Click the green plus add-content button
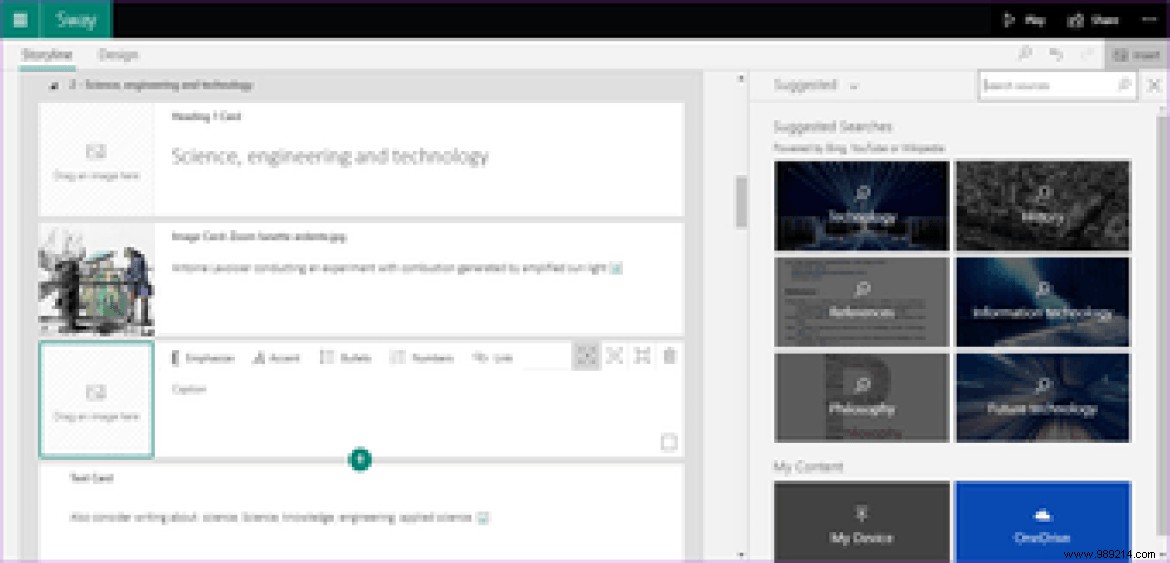This screenshot has width=1170, height=563. [x=360, y=459]
